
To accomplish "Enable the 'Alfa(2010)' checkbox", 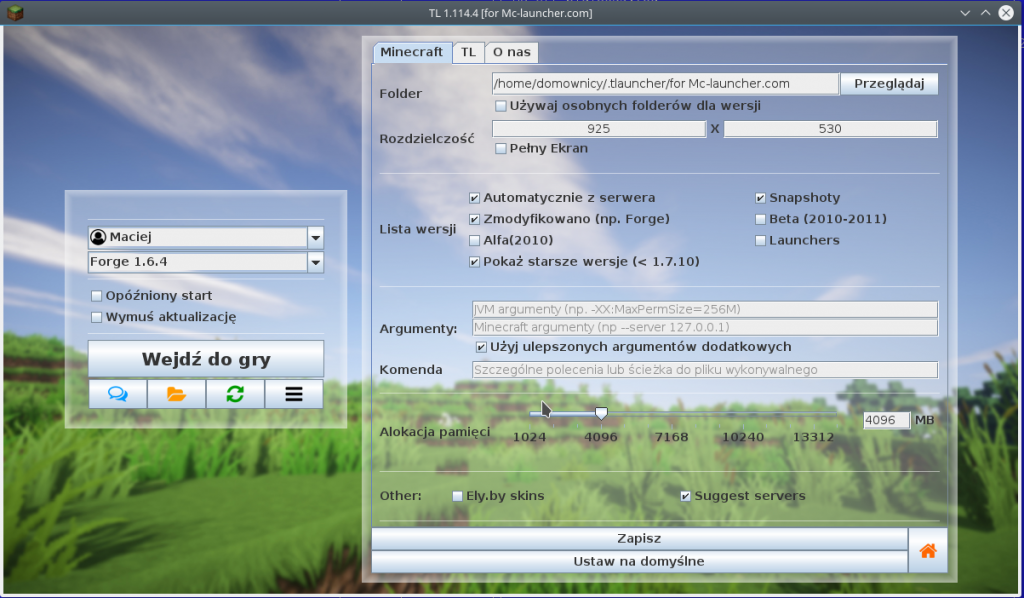I will (475, 240).
